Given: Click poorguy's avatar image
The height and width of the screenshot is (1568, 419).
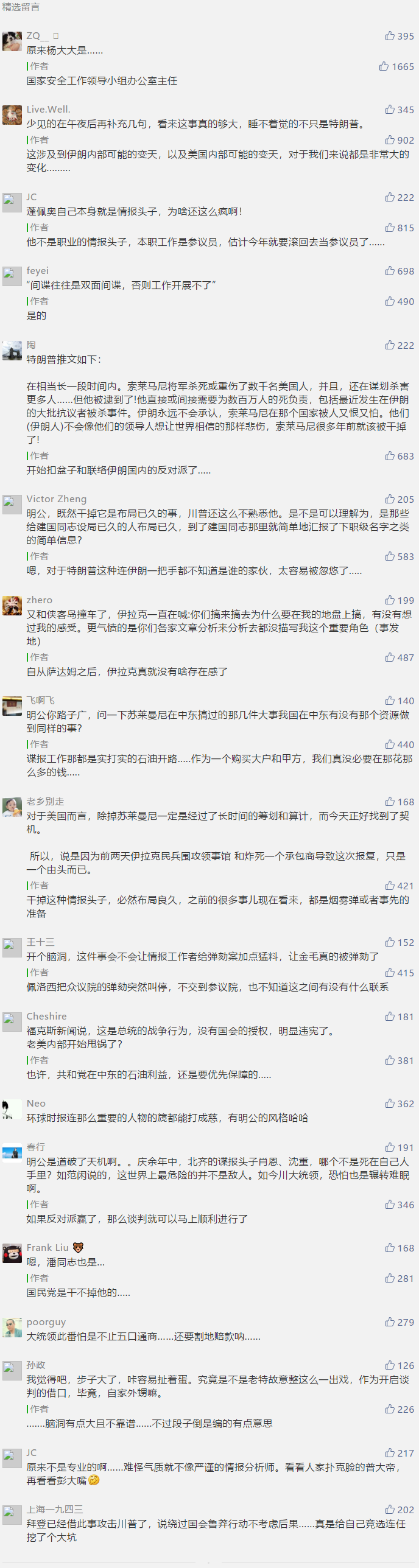Looking at the screenshot, I should (x=12, y=1327).
